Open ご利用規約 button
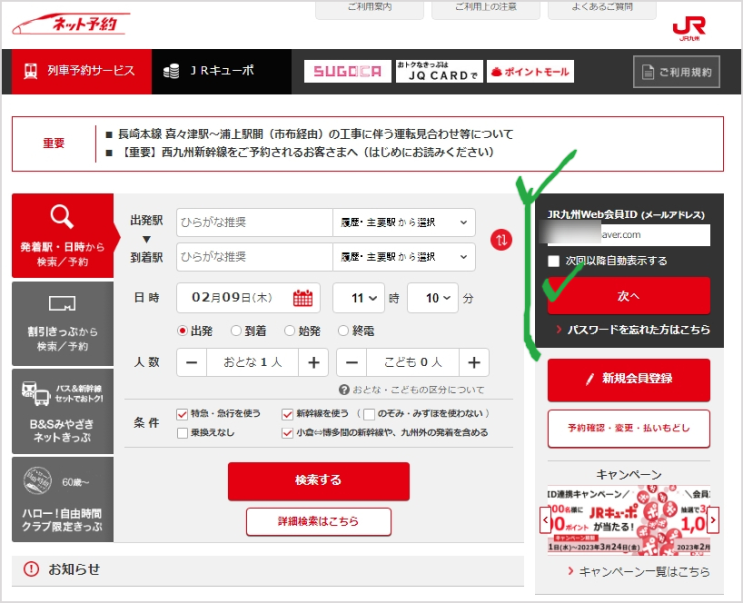This screenshot has width=743, height=603. coord(677,72)
